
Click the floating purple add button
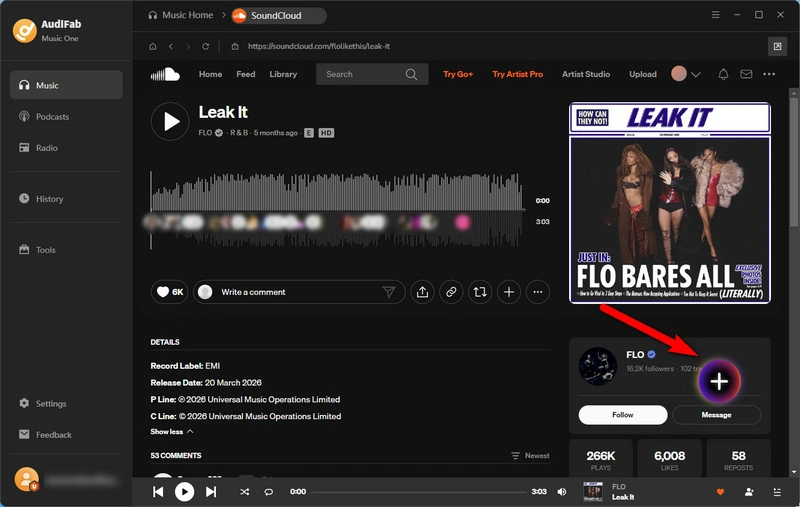click(719, 381)
